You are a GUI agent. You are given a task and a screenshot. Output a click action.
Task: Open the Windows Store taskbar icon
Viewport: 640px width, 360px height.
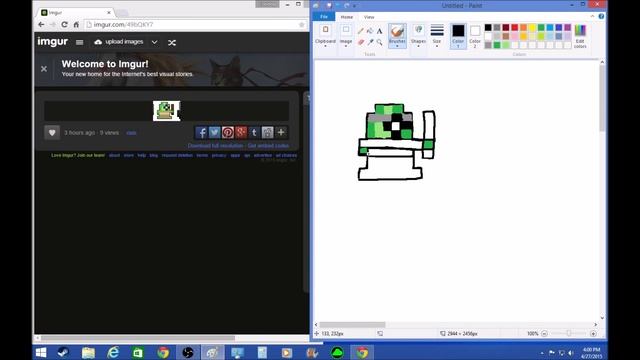tap(138, 352)
